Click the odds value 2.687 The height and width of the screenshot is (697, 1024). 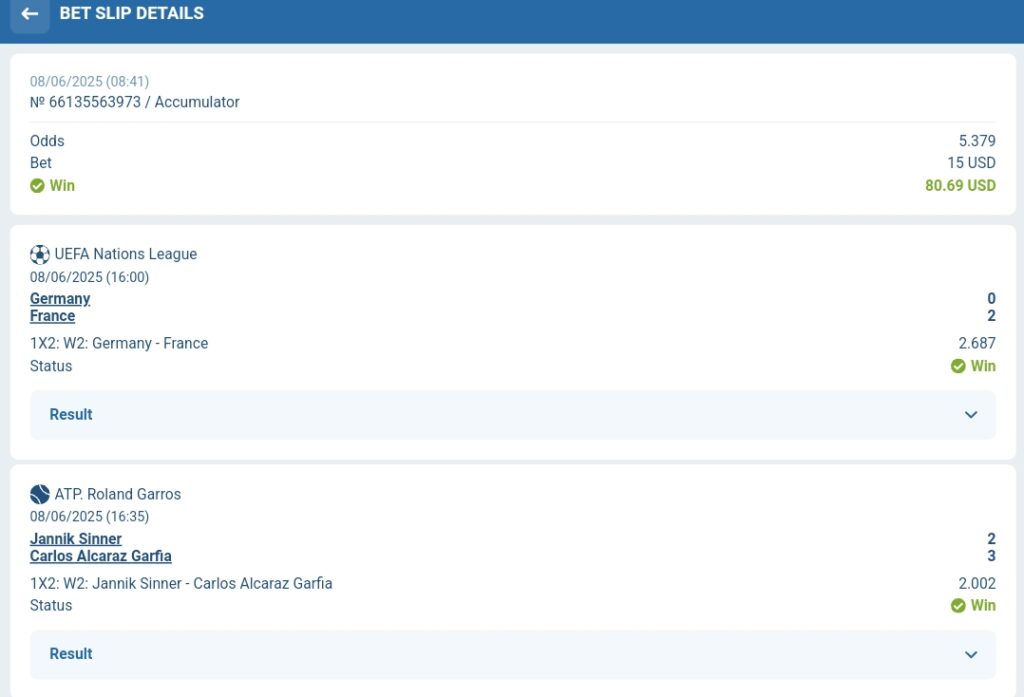pyautogui.click(x=977, y=344)
